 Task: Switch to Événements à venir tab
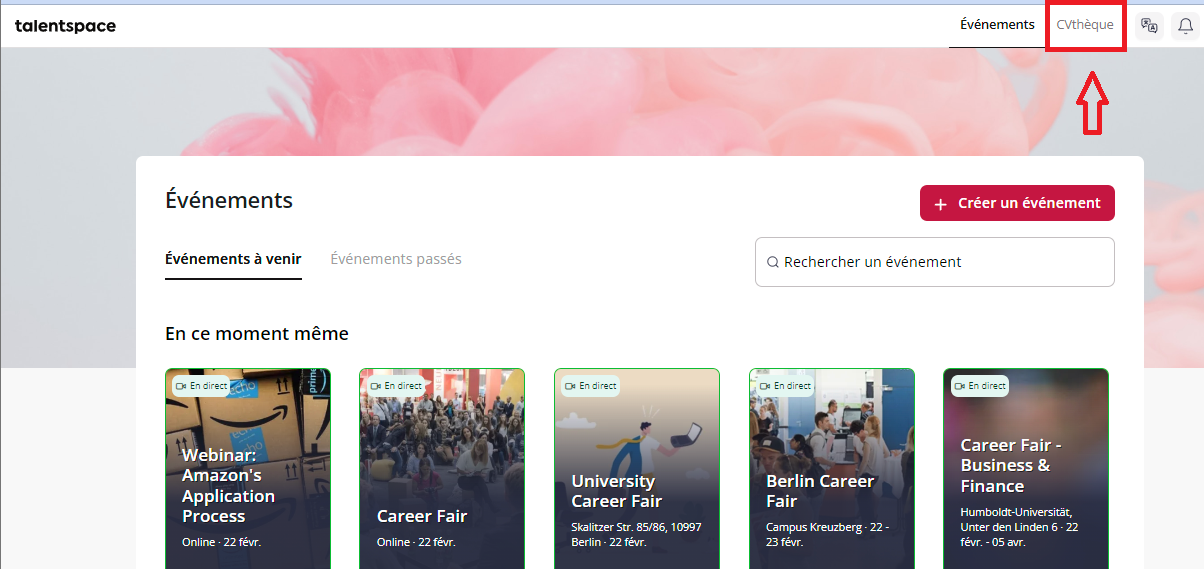pyautogui.click(x=233, y=259)
